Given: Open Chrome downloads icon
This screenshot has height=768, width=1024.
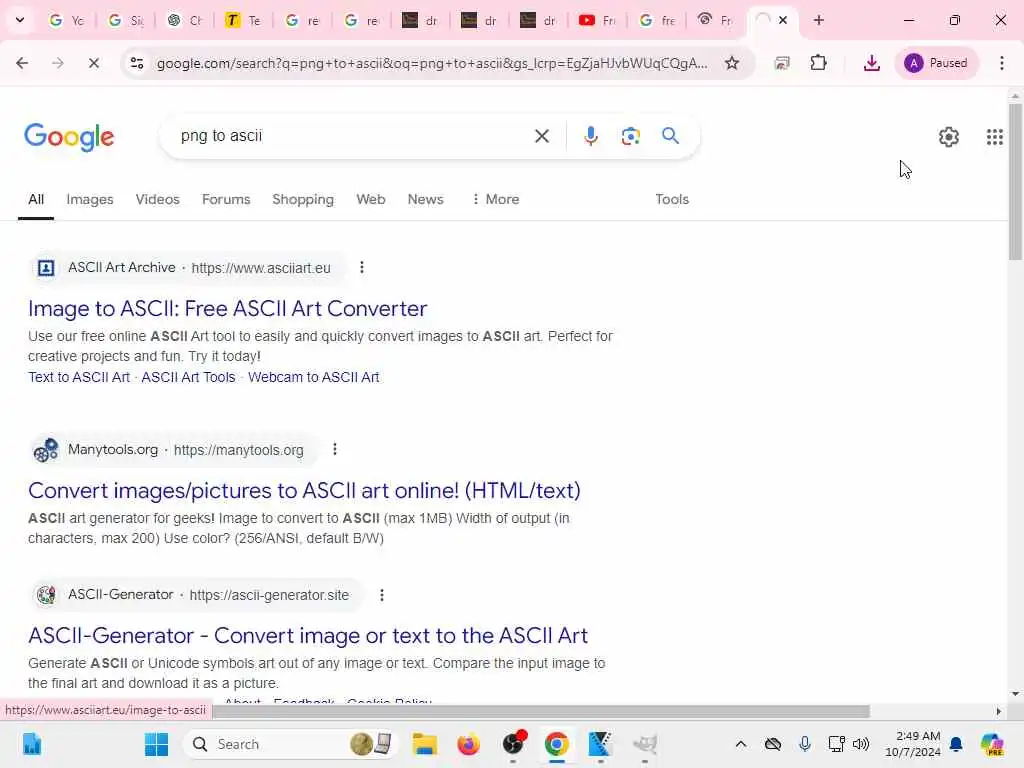Looking at the screenshot, I should pos(871,63).
